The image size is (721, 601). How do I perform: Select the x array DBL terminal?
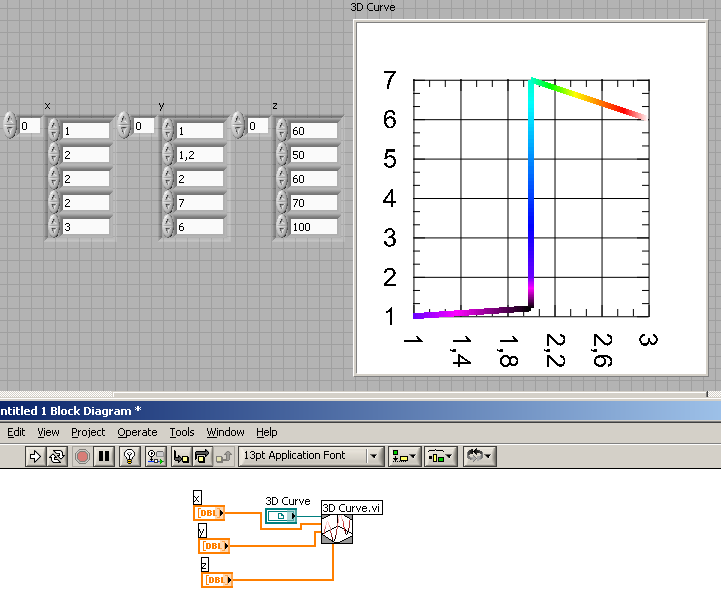tap(209, 513)
